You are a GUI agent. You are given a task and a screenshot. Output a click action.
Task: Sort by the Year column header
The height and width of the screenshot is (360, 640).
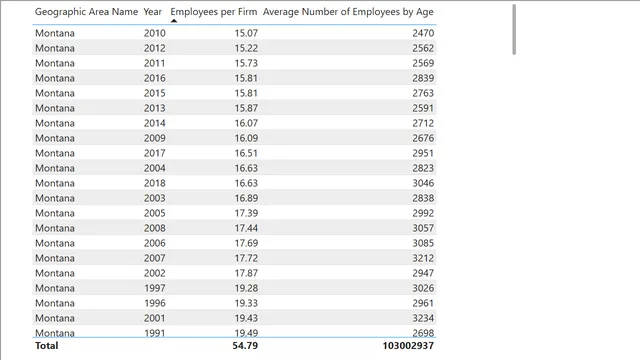click(x=153, y=12)
